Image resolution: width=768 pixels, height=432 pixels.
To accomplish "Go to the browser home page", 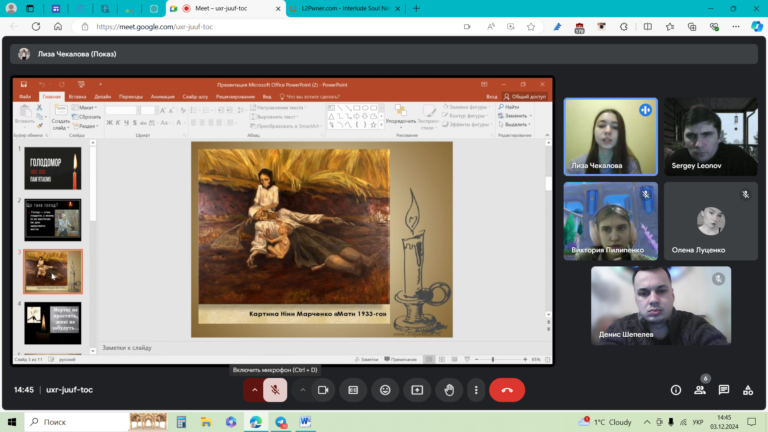I will point(58,26).
